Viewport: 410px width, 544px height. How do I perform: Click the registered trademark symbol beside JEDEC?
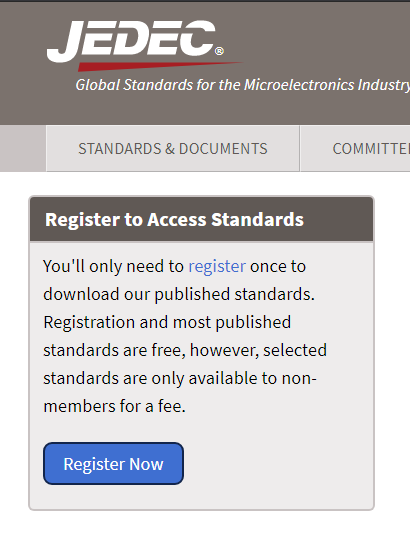coord(219,51)
